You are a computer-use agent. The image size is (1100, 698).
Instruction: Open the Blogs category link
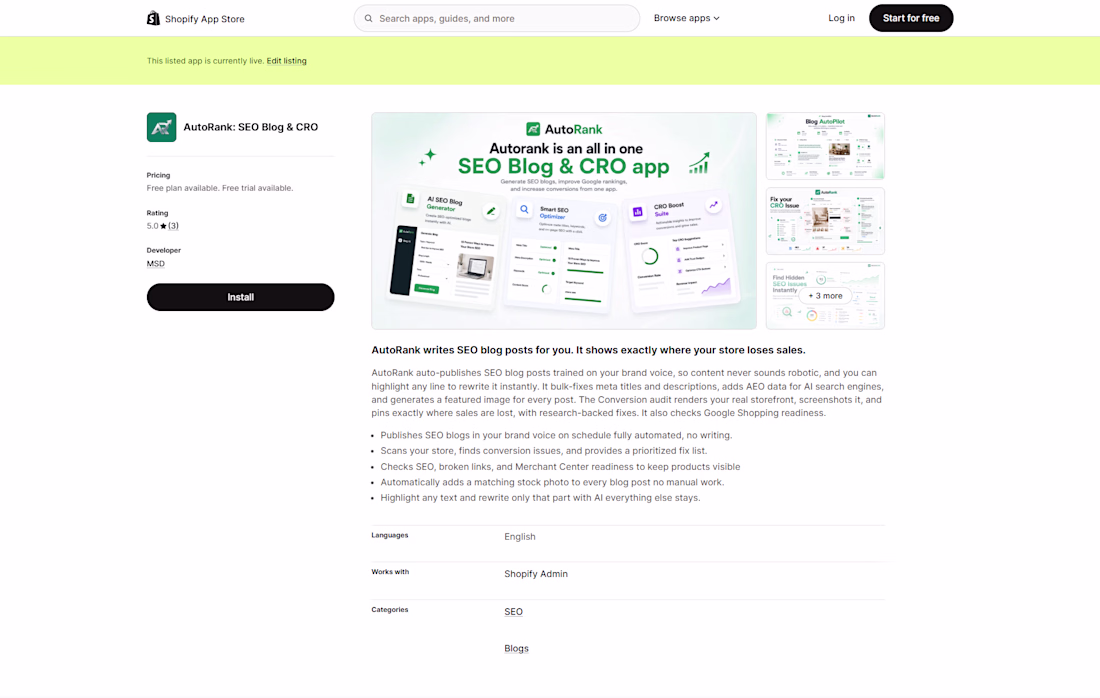(x=516, y=649)
